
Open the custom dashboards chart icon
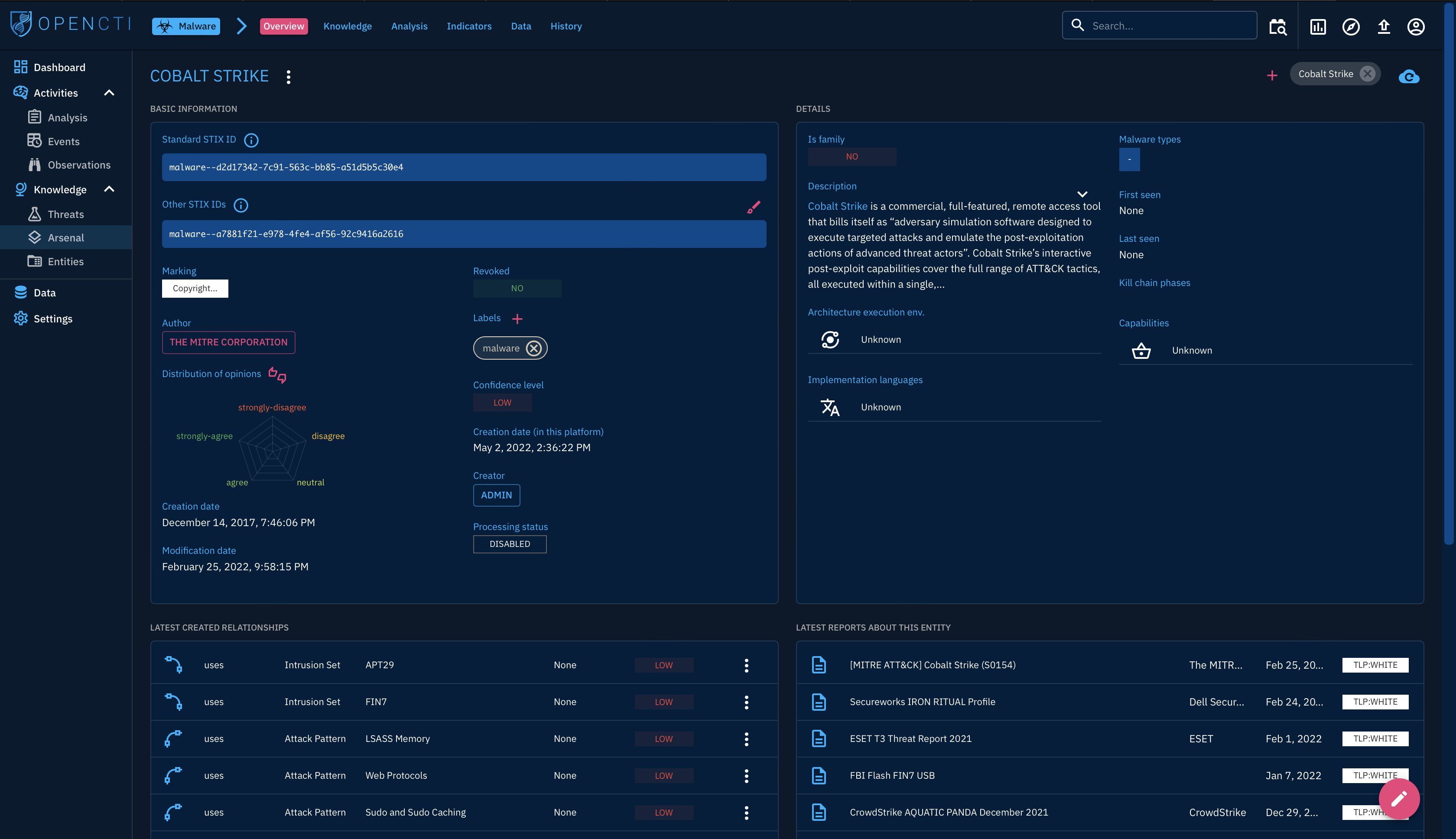(1318, 26)
